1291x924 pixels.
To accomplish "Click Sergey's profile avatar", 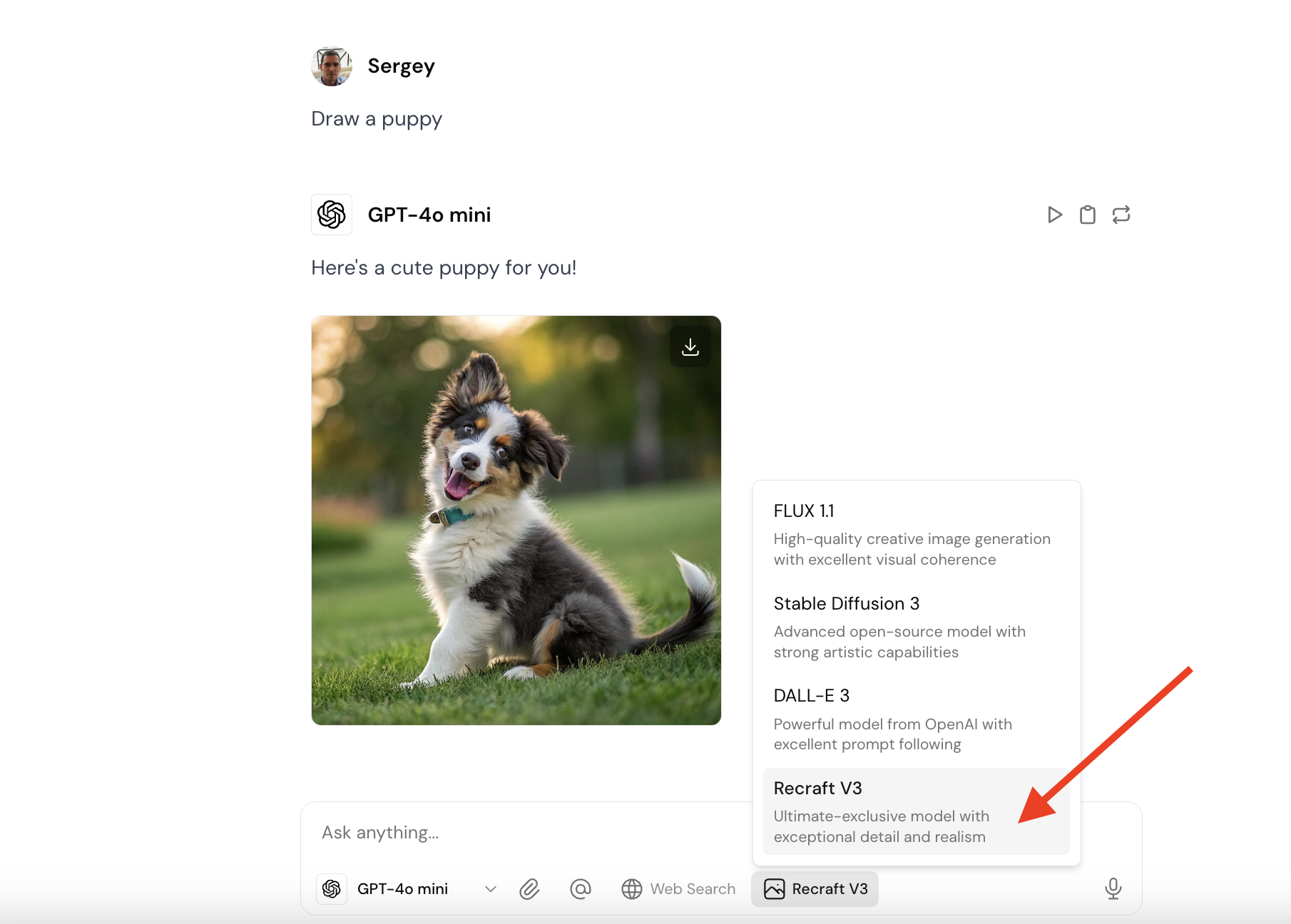I will 332,66.
